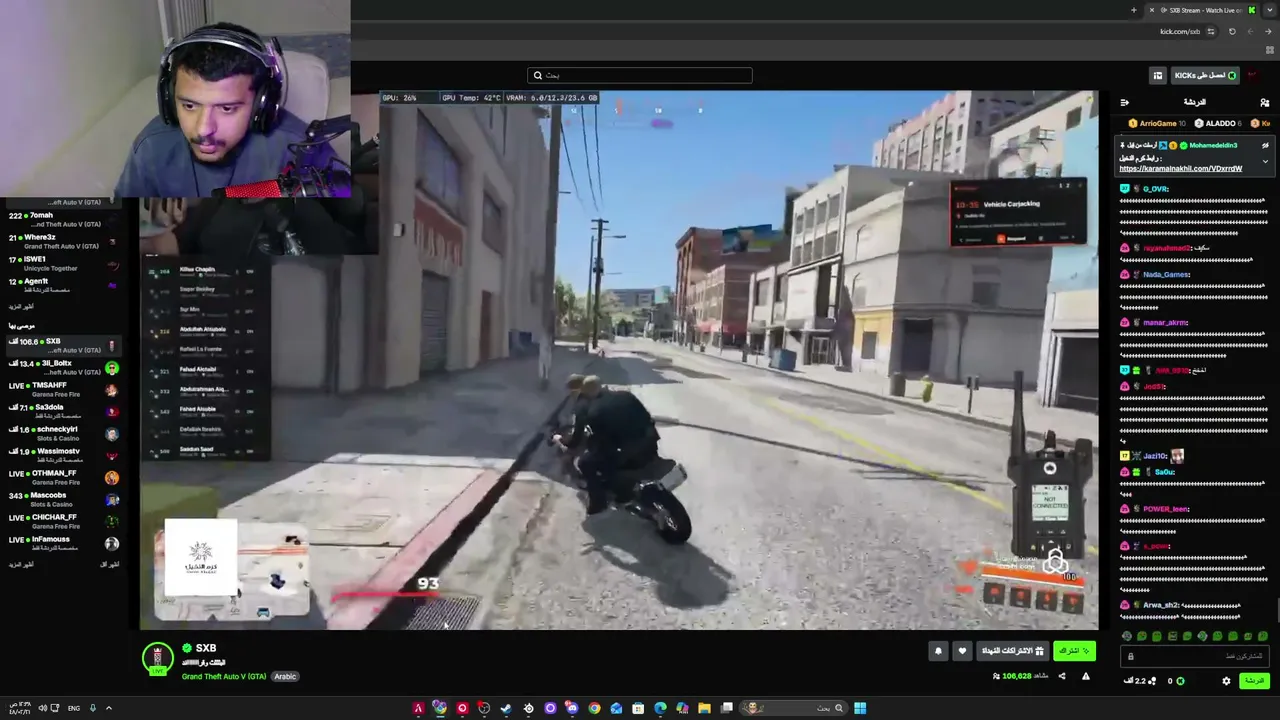Image resolution: width=1280 pixels, height=720 pixels.
Task: Go forward in browser history
Action: 1250,31
